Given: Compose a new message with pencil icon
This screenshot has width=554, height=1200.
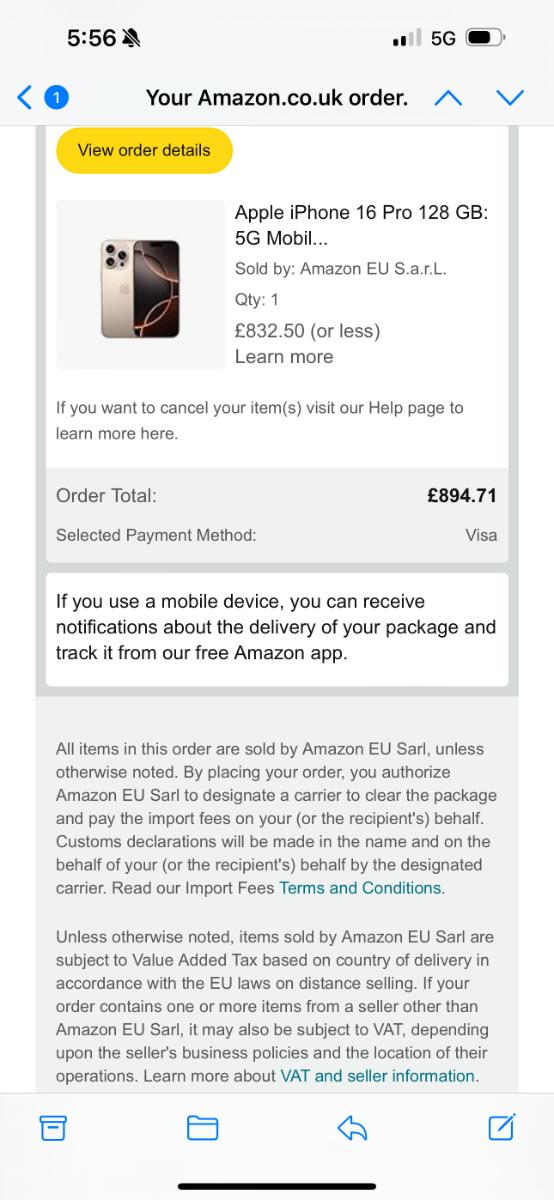Looking at the screenshot, I should [x=502, y=1127].
